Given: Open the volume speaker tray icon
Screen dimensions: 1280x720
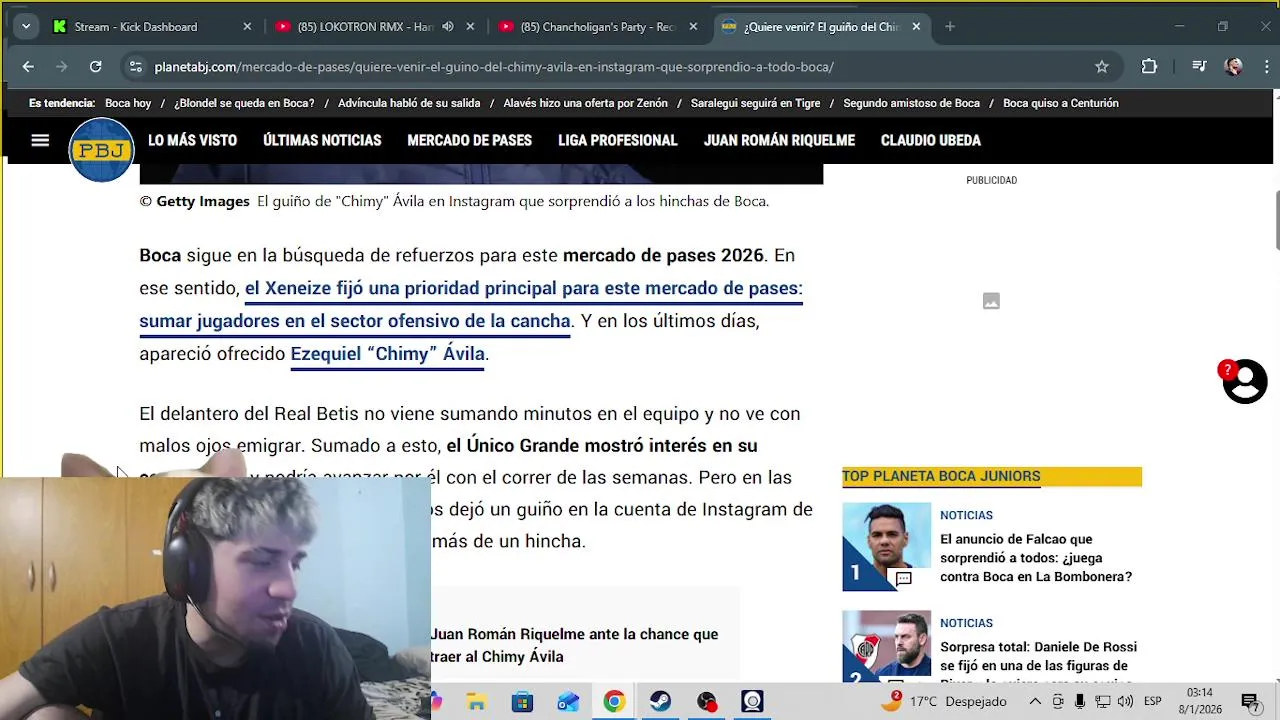Looking at the screenshot, I should click(1125, 702).
